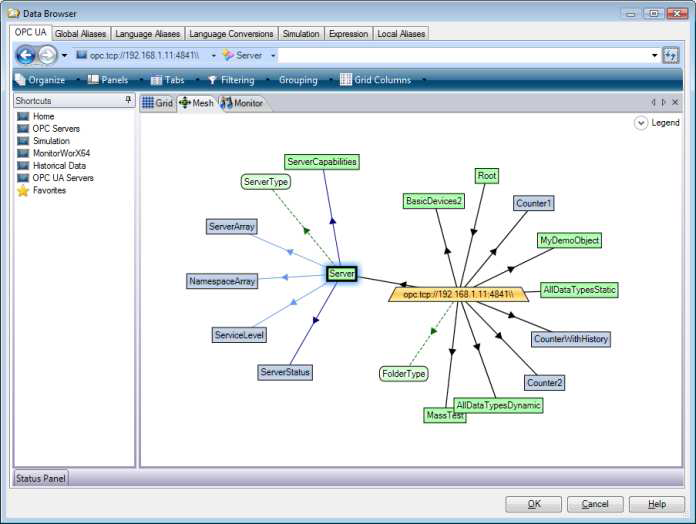Screen dimensions: 696x524
Task: Expand the Legend panel
Action: 641,123
